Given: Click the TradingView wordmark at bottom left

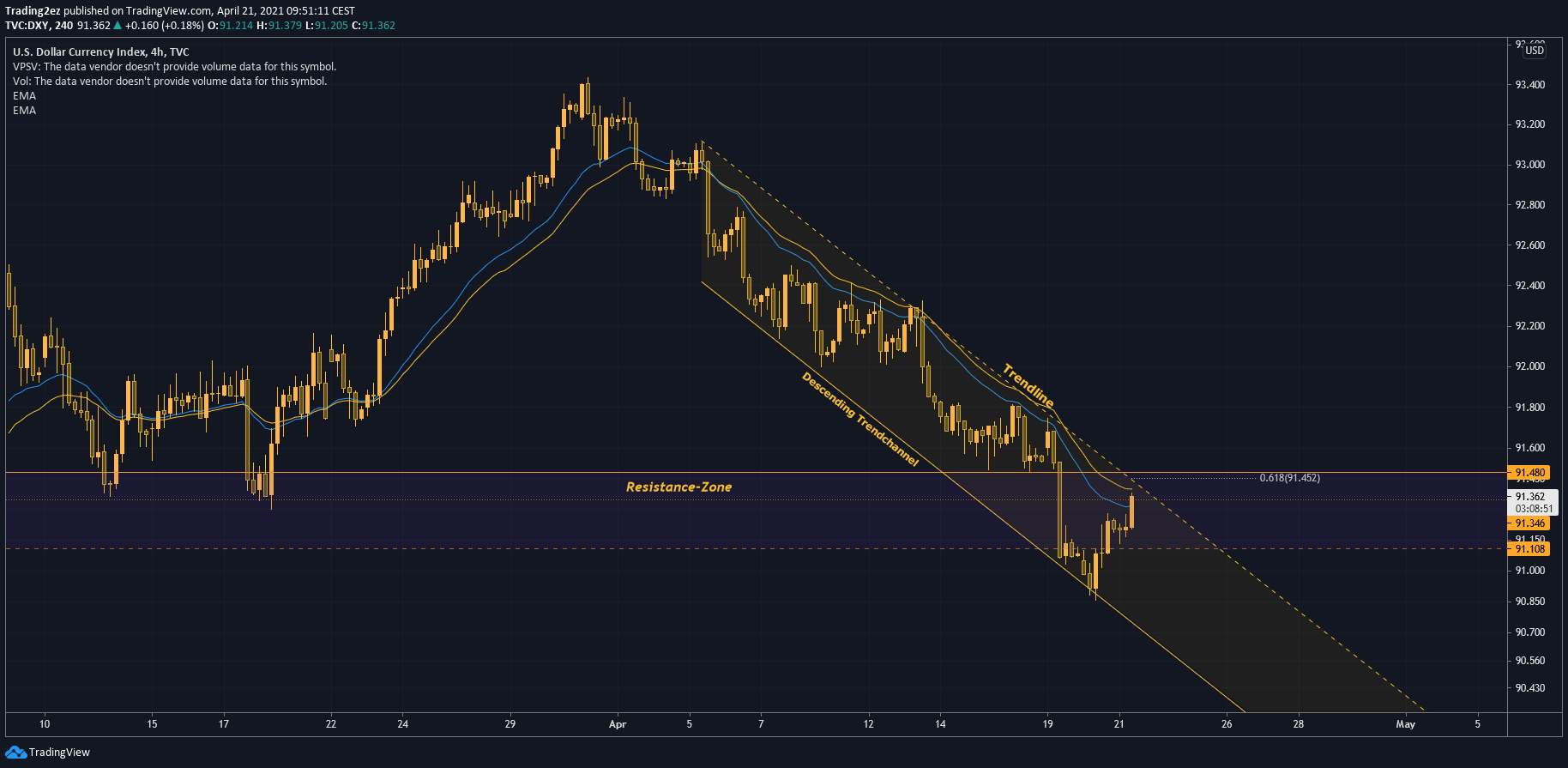Looking at the screenshot, I should click(59, 753).
